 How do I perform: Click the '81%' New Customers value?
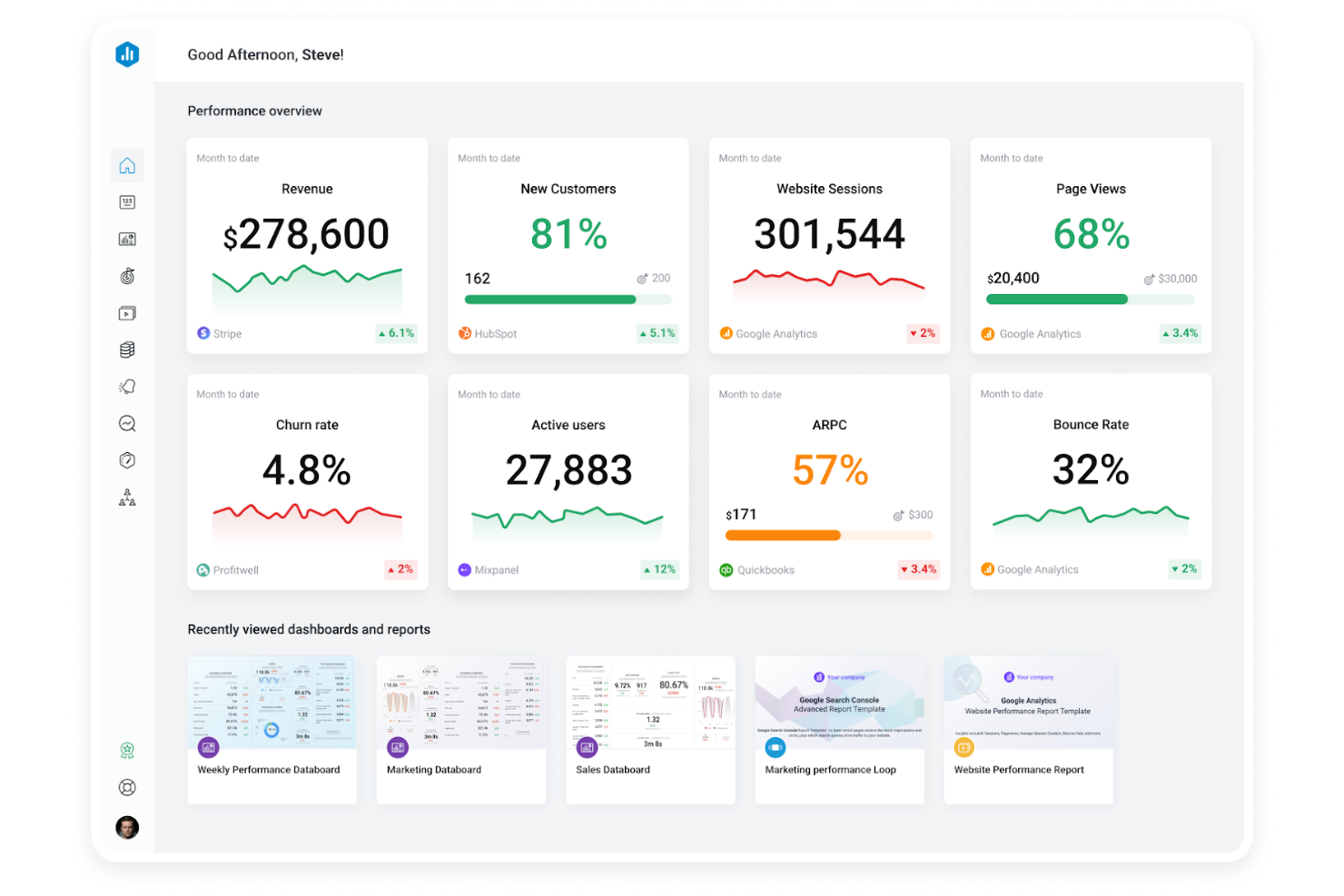click(568, 234)
